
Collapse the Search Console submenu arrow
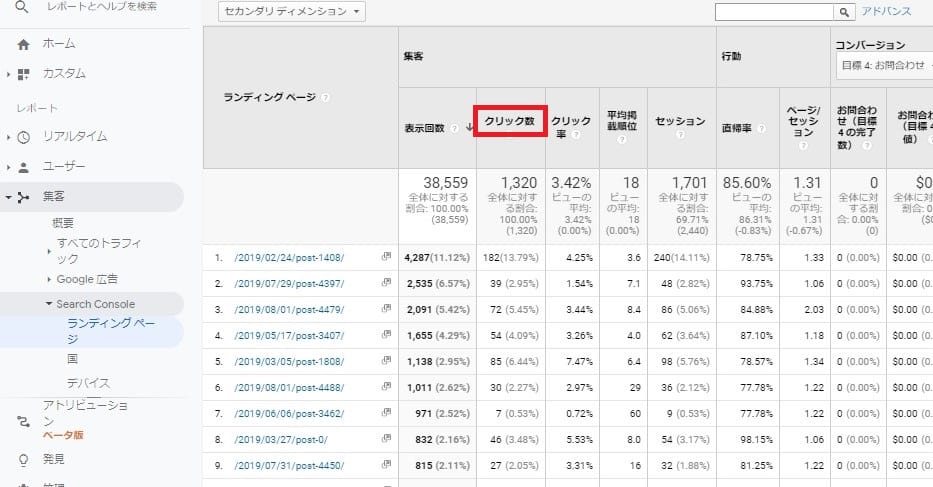coord(49,304)
